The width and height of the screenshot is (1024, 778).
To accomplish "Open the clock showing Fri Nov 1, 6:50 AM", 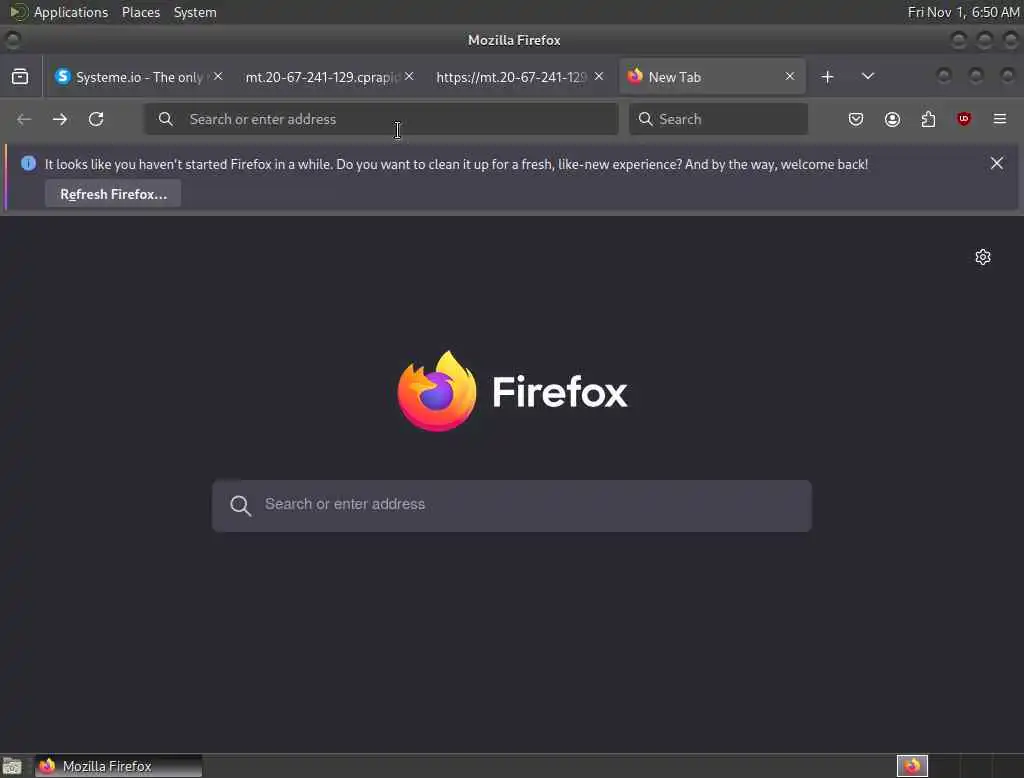I will [963, 12].
